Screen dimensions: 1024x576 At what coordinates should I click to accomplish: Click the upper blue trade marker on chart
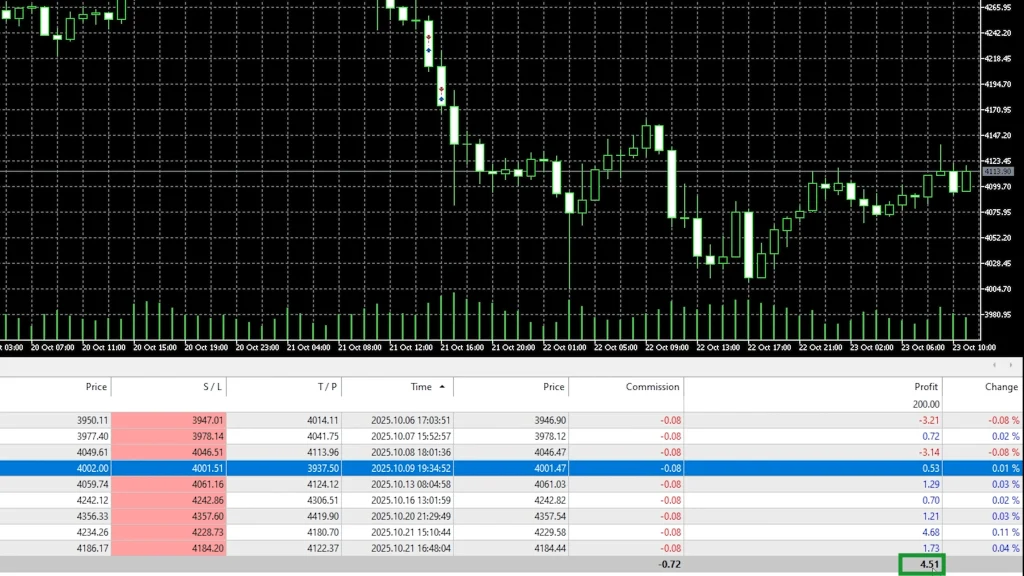click(429, 50)
